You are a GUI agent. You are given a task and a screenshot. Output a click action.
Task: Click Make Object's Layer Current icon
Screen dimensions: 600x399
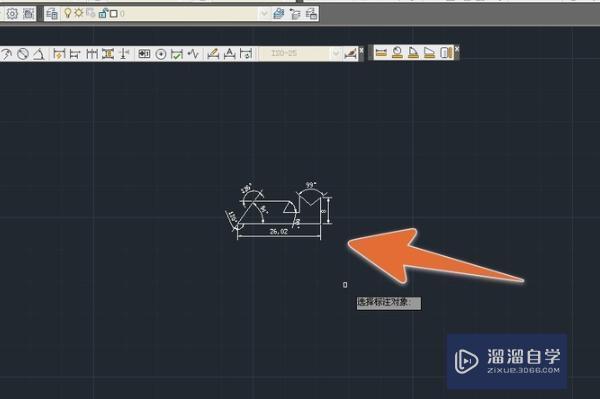click(x=279, y=14)
